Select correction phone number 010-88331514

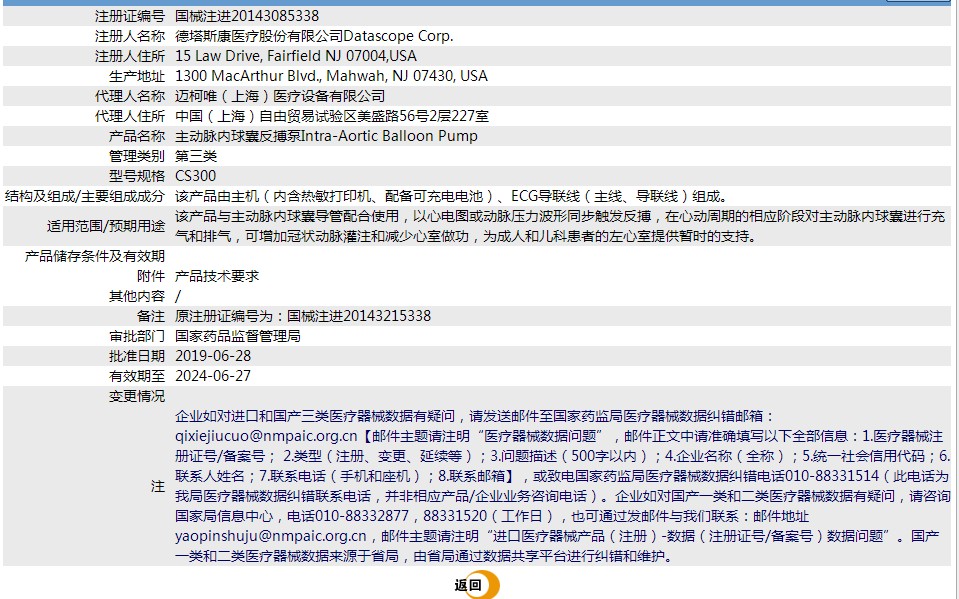[832, 476]
